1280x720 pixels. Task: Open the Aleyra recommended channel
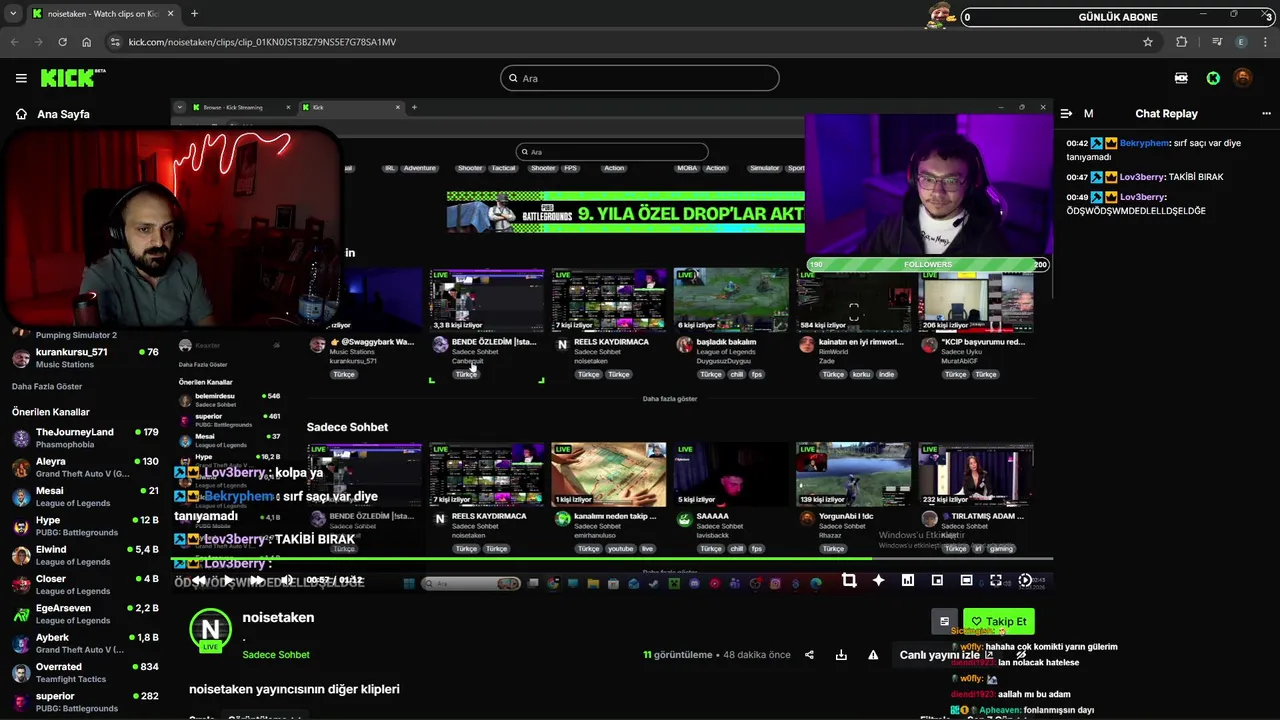(x=85, y=467)
